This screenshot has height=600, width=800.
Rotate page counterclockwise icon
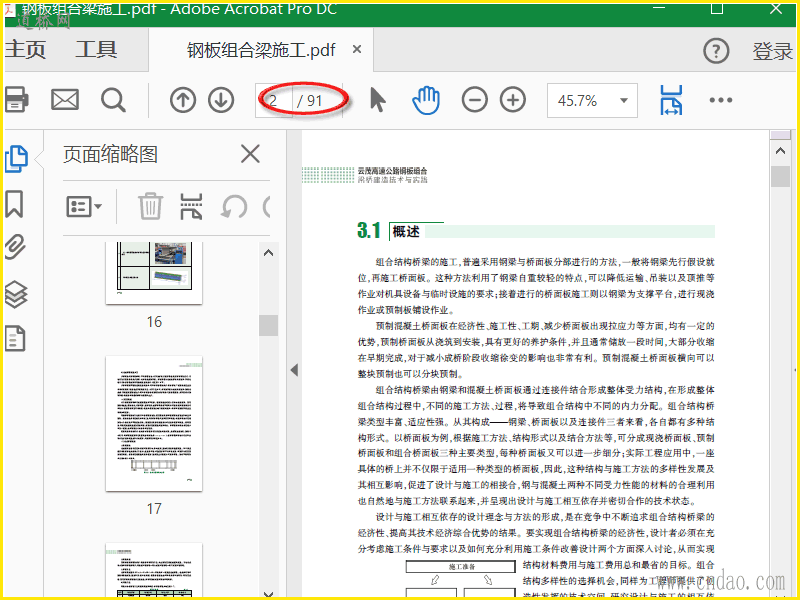click(x=234, y=207)
